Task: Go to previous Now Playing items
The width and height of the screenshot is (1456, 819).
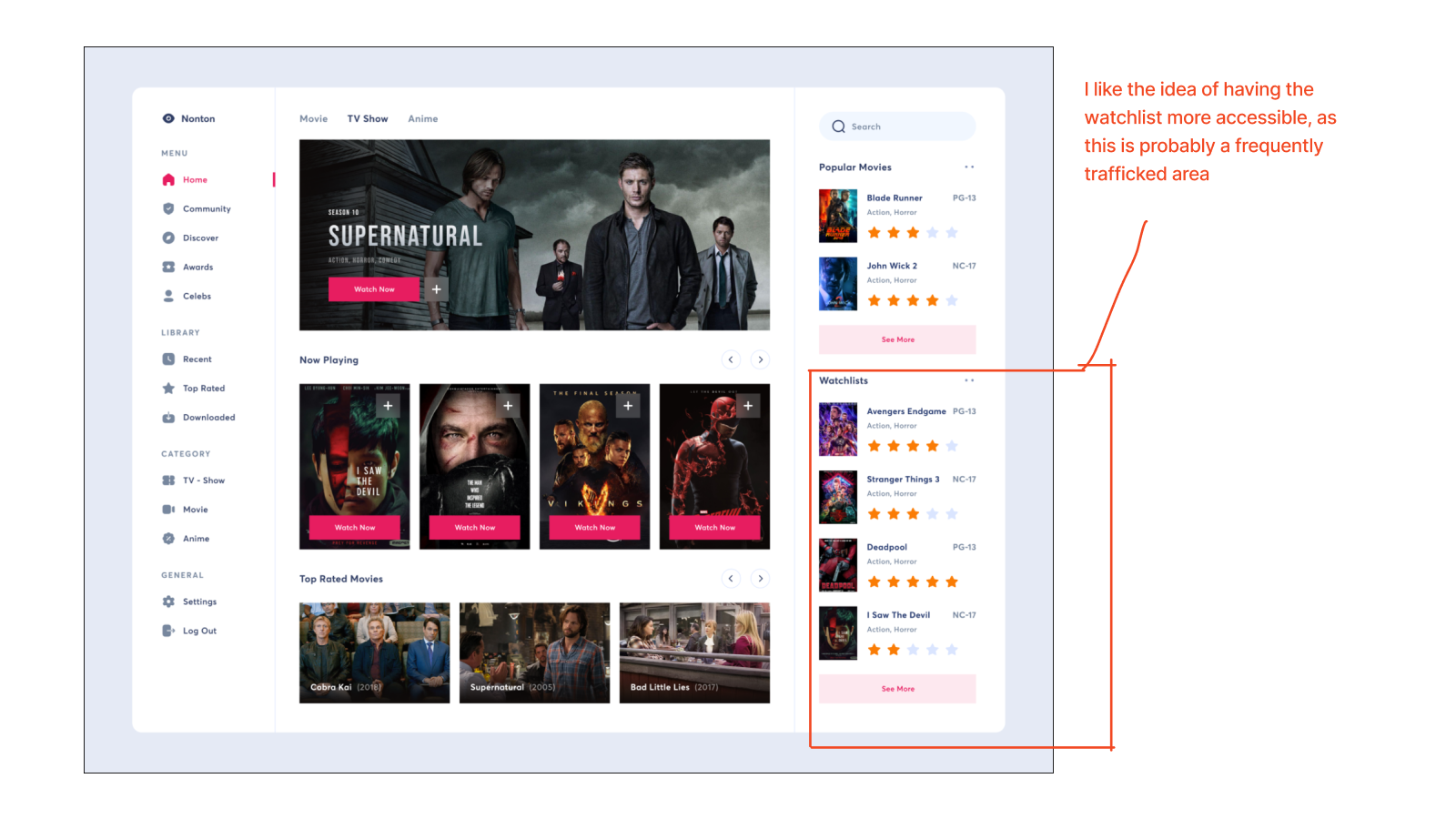Action: pyautogui.click(x=731, y=359)
